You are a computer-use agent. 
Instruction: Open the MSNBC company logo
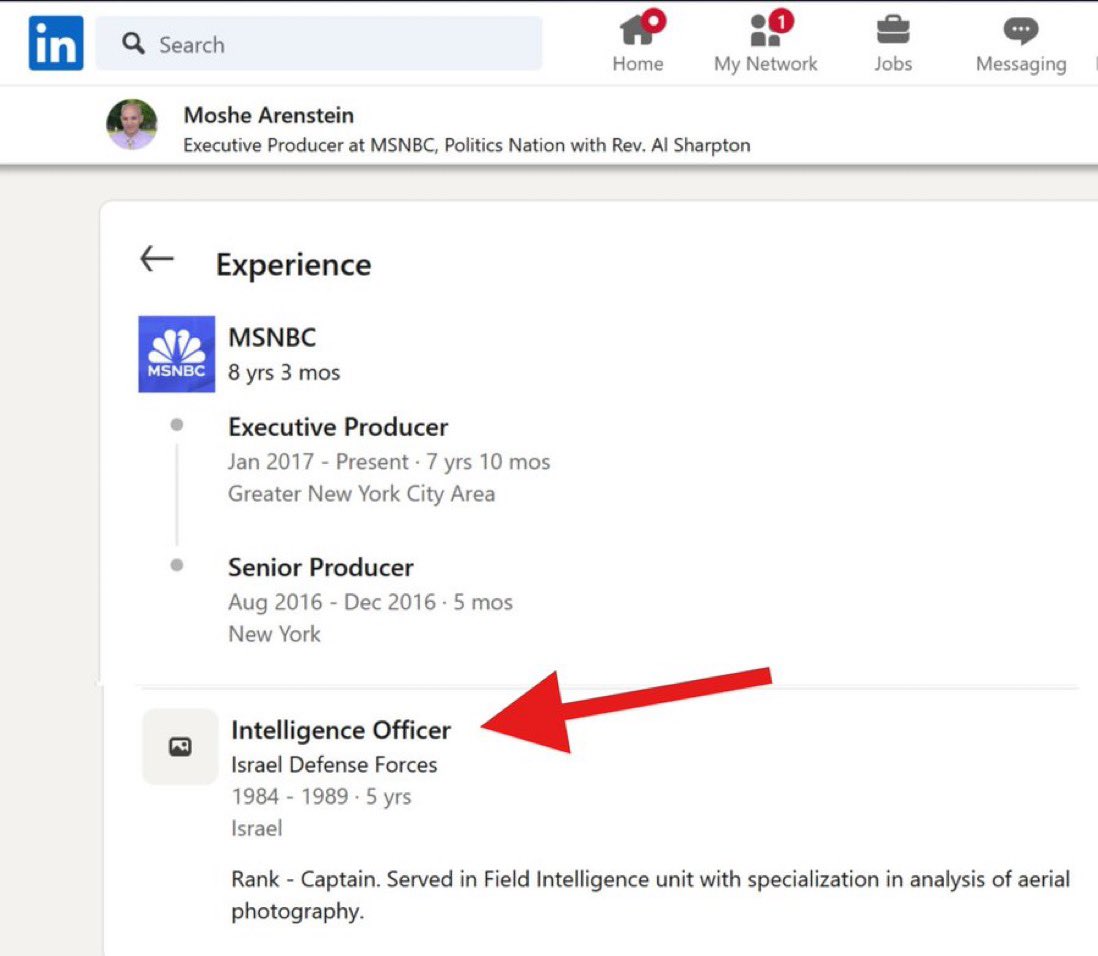tap(176, 354)
